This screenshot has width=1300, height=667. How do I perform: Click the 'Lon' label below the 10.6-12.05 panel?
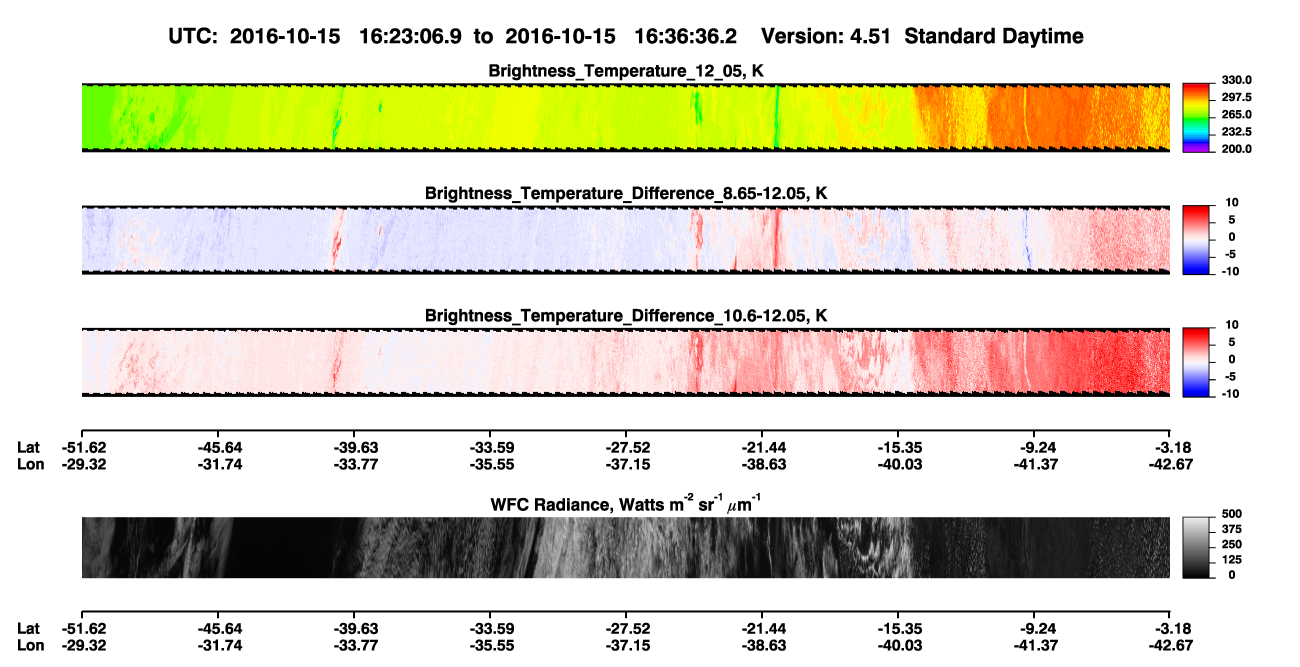click(30, 464)
